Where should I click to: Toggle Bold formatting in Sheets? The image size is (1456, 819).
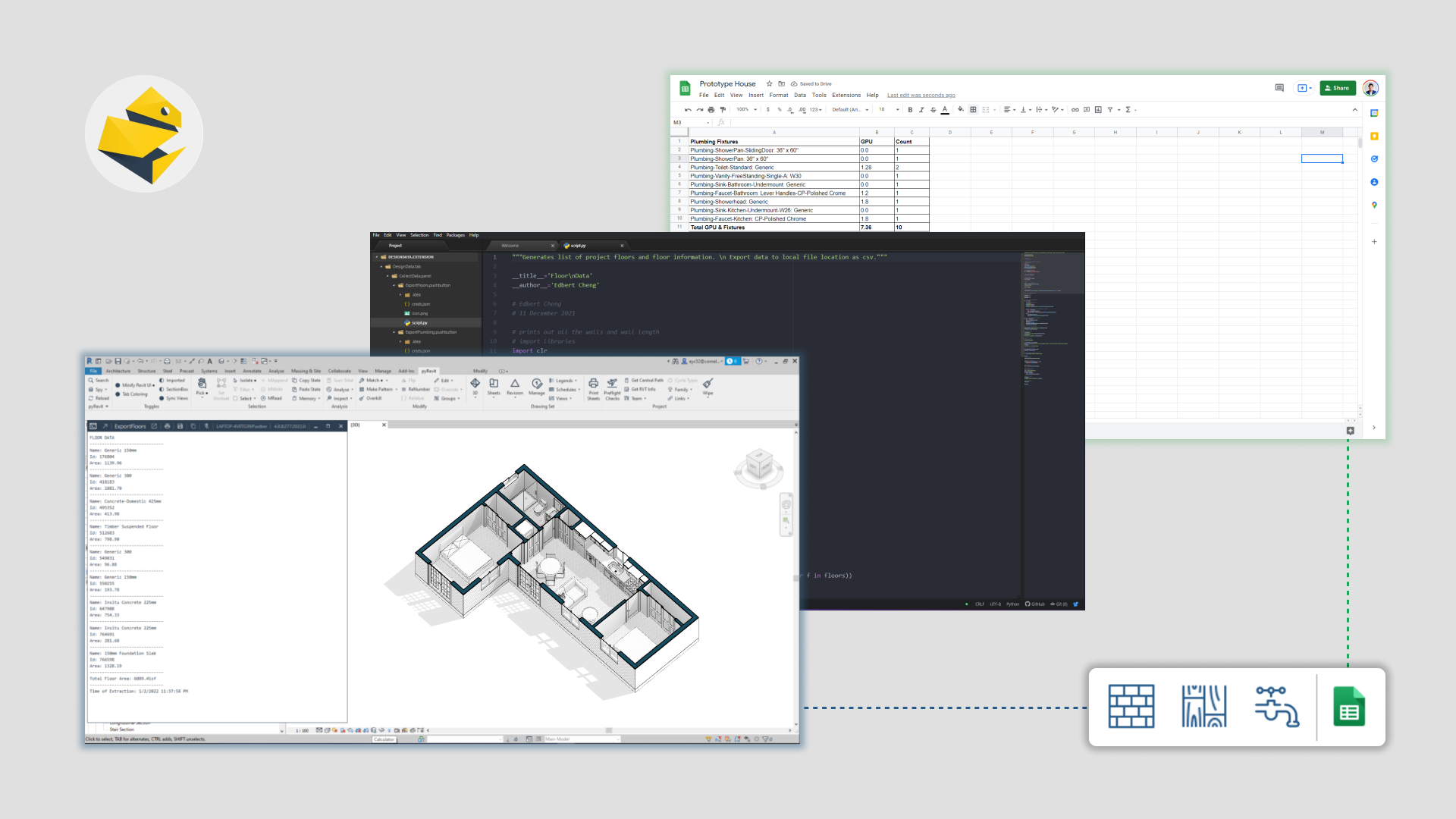point(910,110)
